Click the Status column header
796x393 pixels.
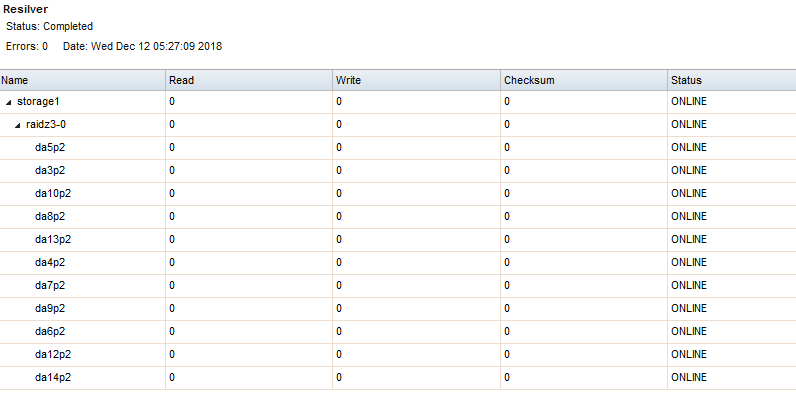pos(732,80)
